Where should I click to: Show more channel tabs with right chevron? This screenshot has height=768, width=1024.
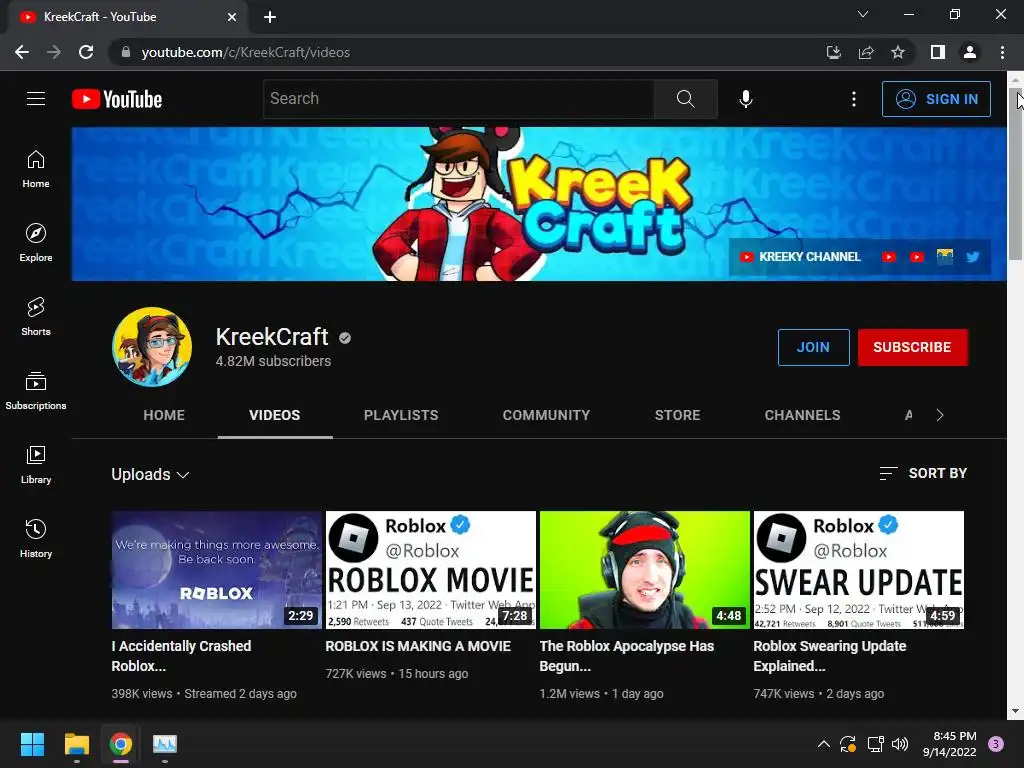point(940,415)
